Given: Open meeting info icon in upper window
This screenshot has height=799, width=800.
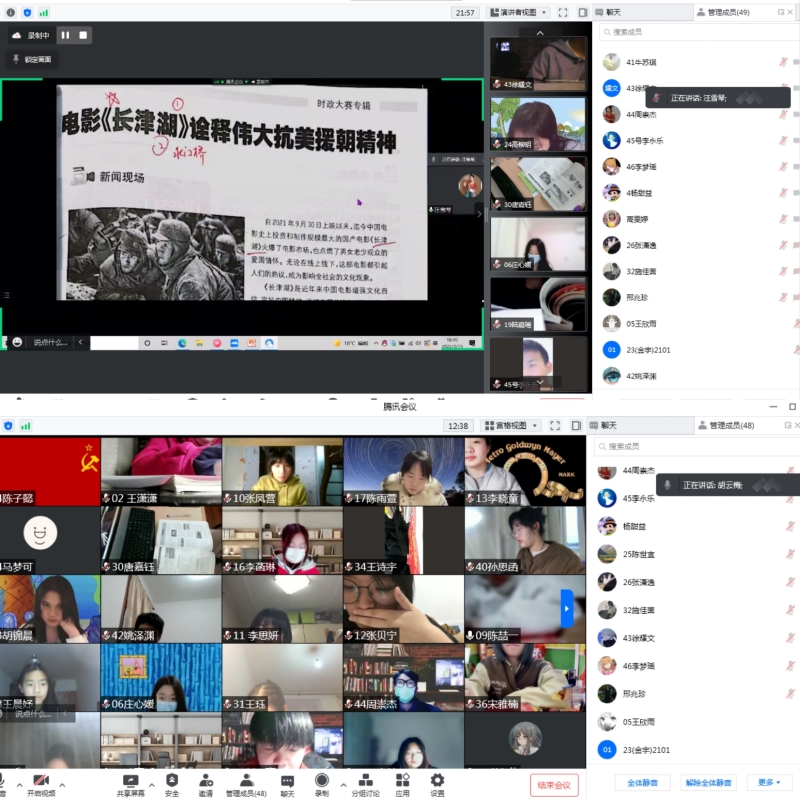Looking at the screenshot, I should [11, 13].
